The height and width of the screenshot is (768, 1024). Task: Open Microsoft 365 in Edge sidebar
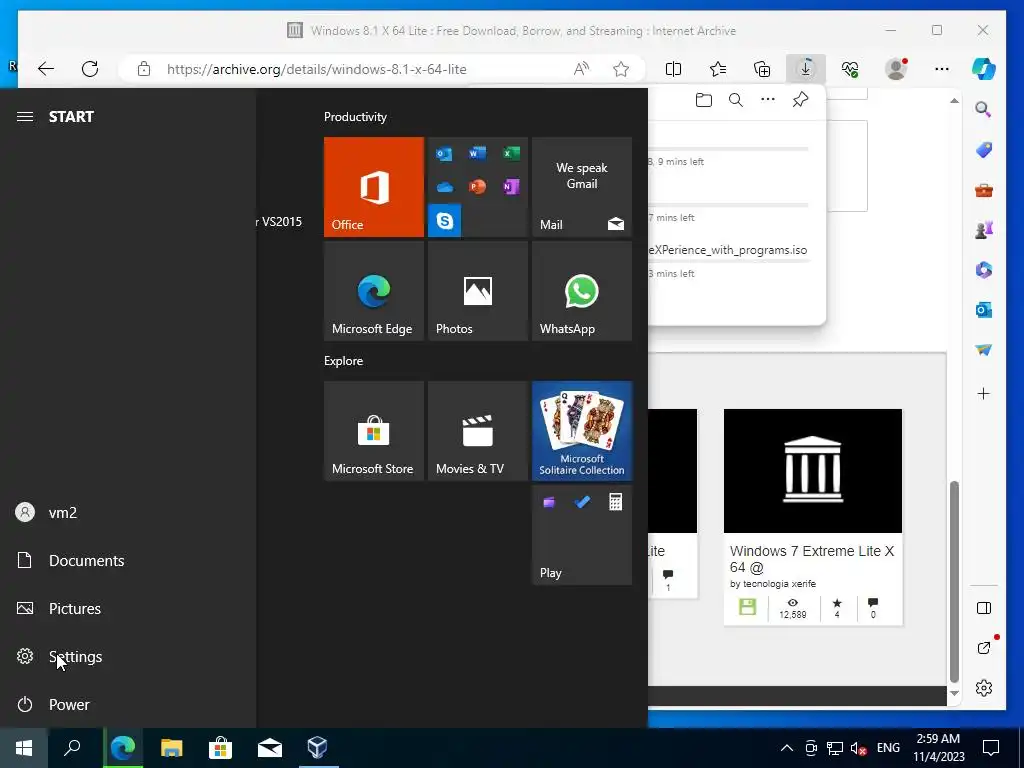coord(984,270)
